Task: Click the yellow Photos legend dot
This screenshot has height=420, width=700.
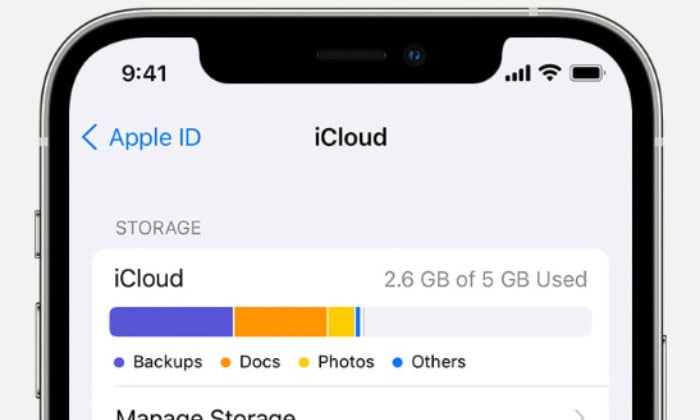Action: point(304,362)
